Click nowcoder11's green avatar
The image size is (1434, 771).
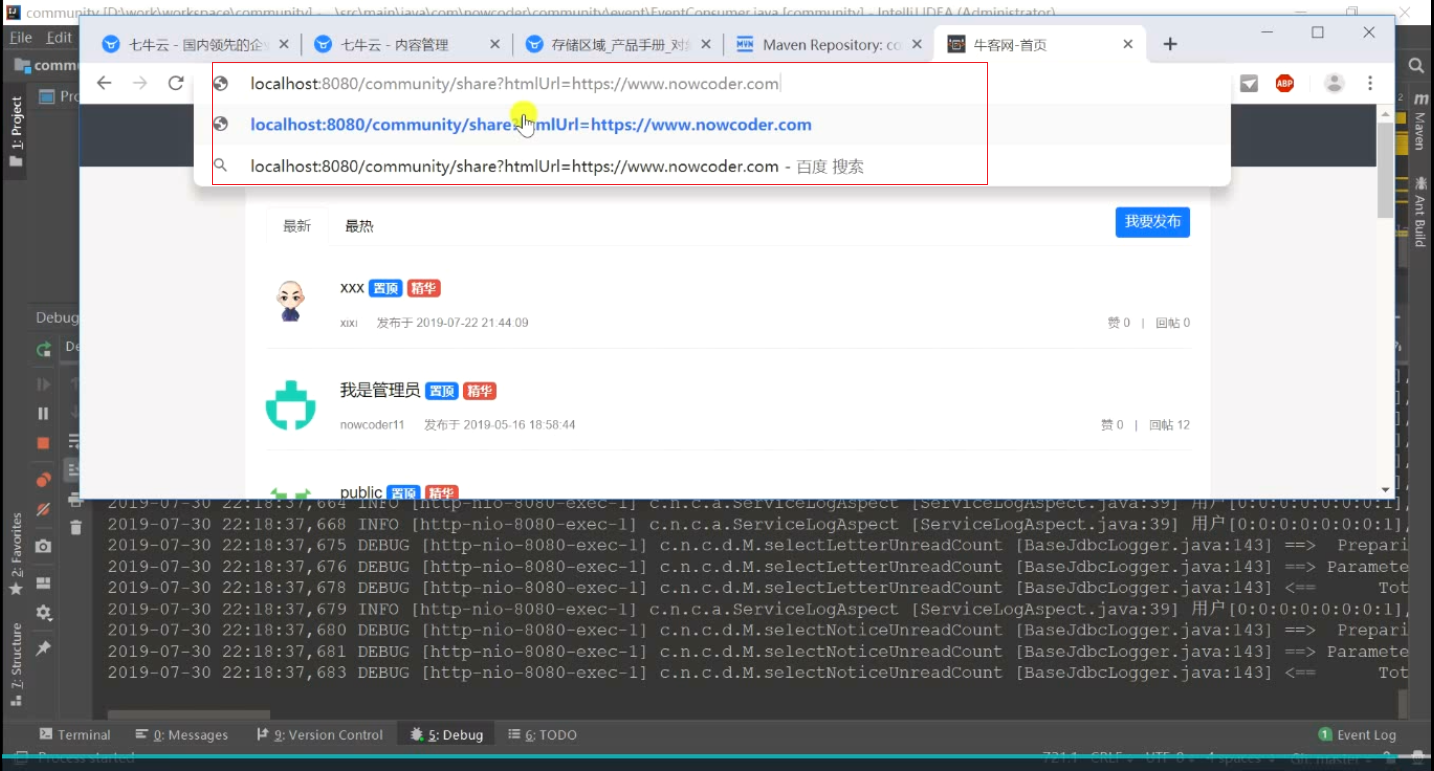[290, 404]
